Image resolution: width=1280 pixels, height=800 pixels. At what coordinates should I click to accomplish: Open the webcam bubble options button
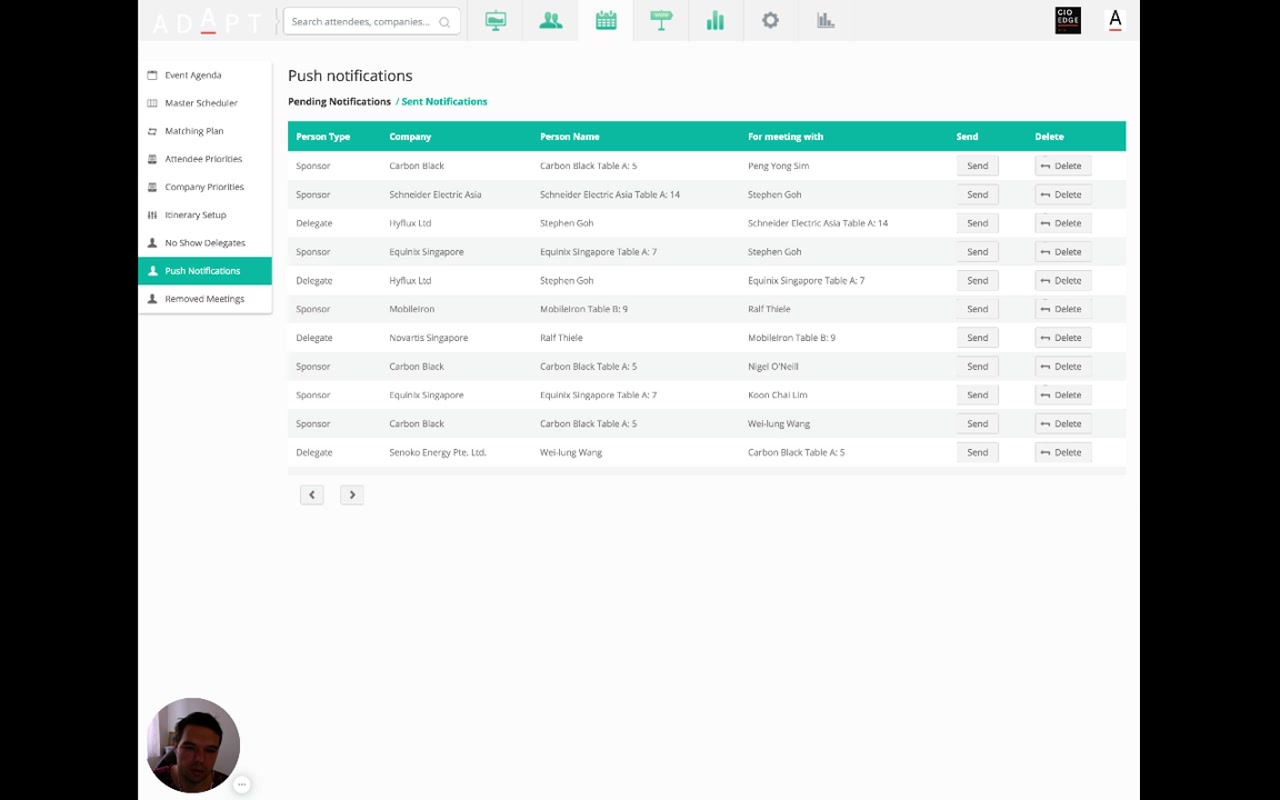pos(241,785)
